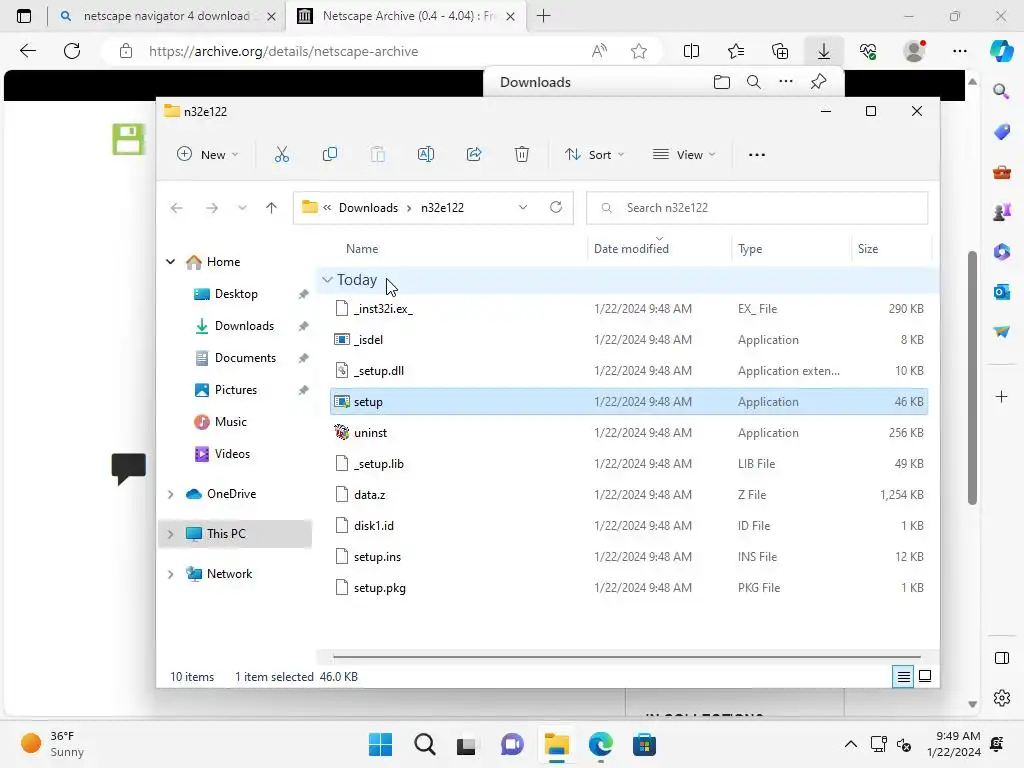The width and height of the screenshot is (1024, 768).
Task: Refresh the n32e122 folder view
Action: [x=556, y=207]
